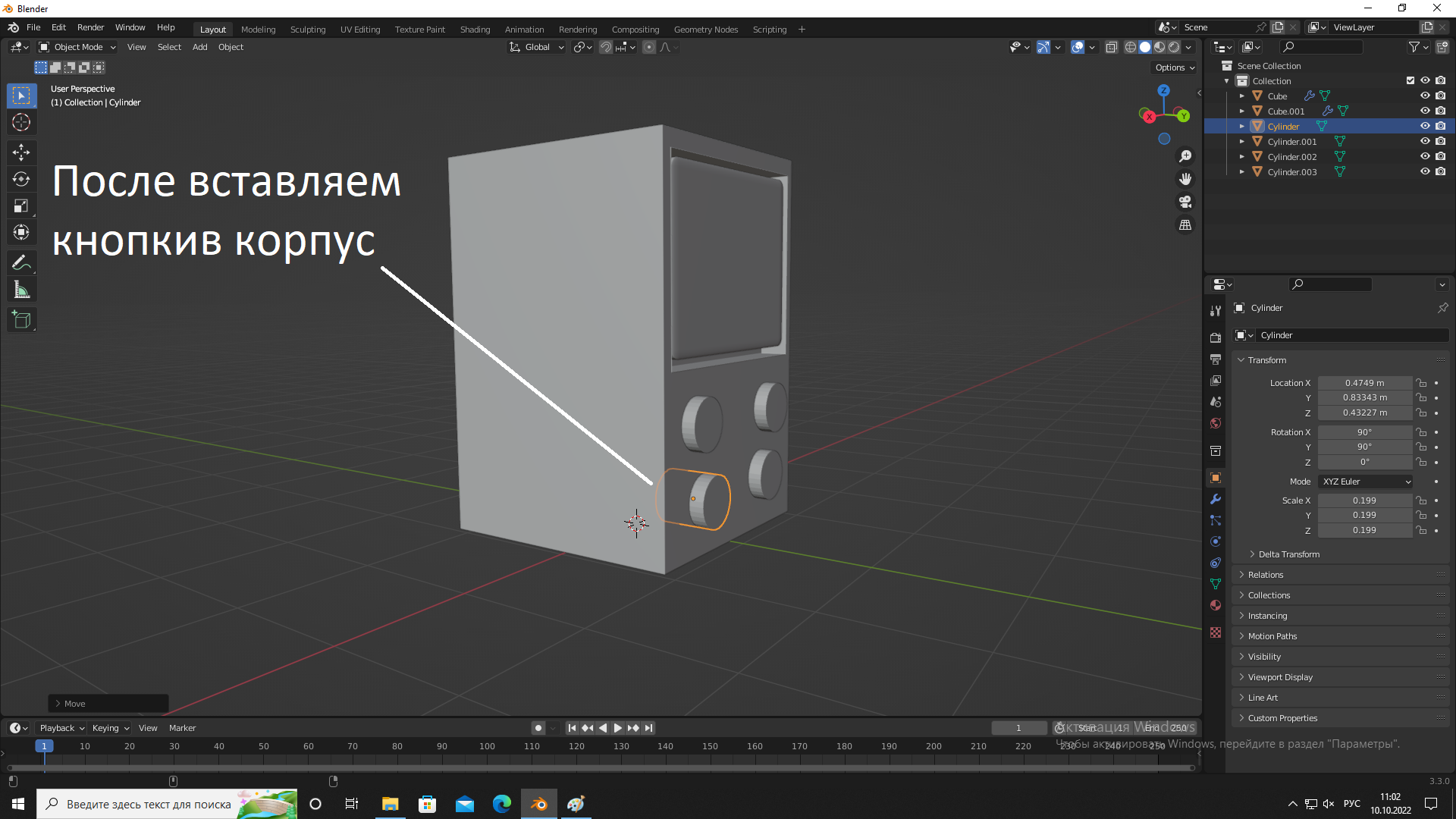Activate the Transform tool
Viewport: 1456px width, 819px height.
coord(21,232)
